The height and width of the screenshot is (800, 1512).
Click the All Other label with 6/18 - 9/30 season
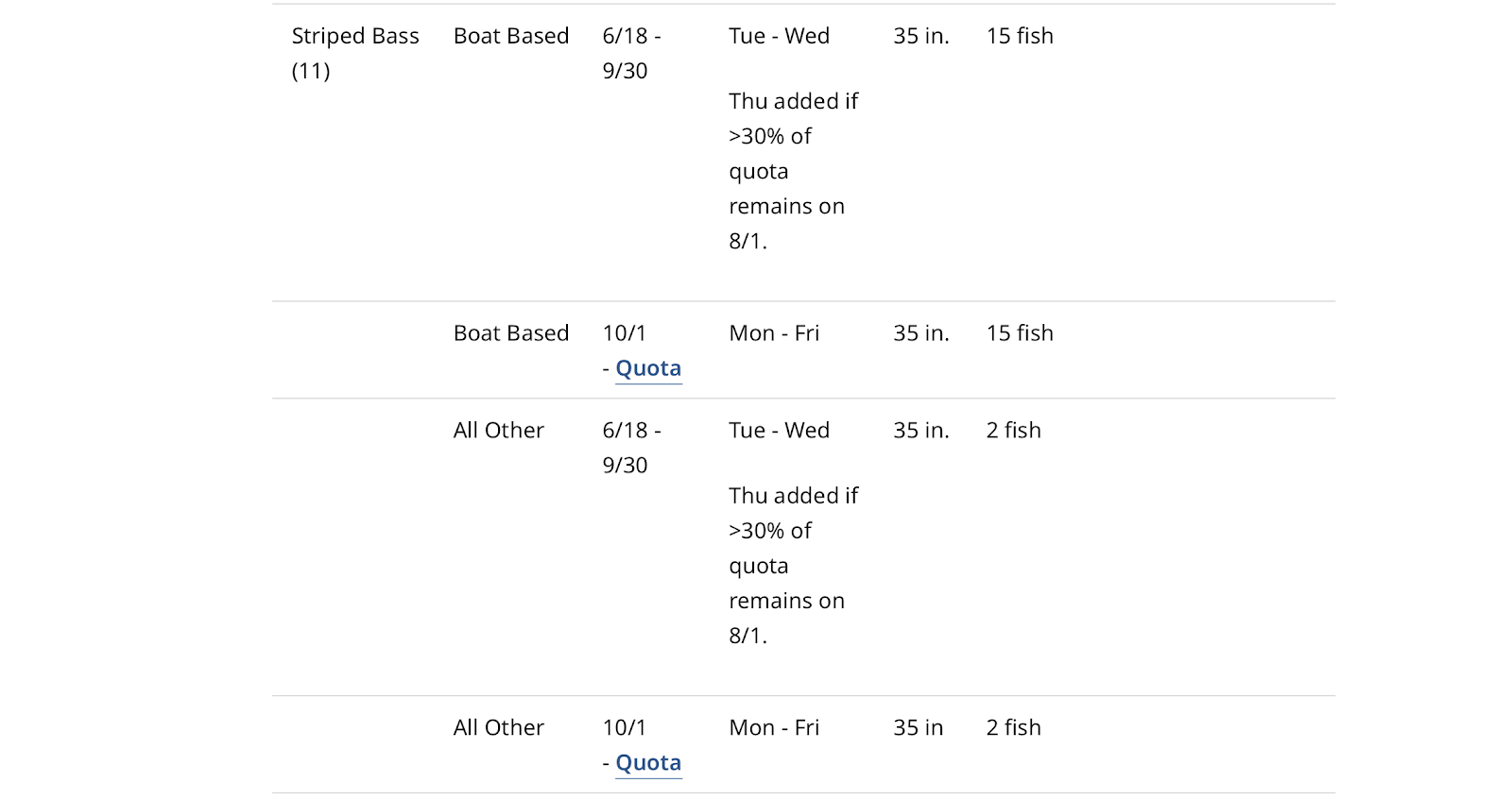click(x=499, y=431)
